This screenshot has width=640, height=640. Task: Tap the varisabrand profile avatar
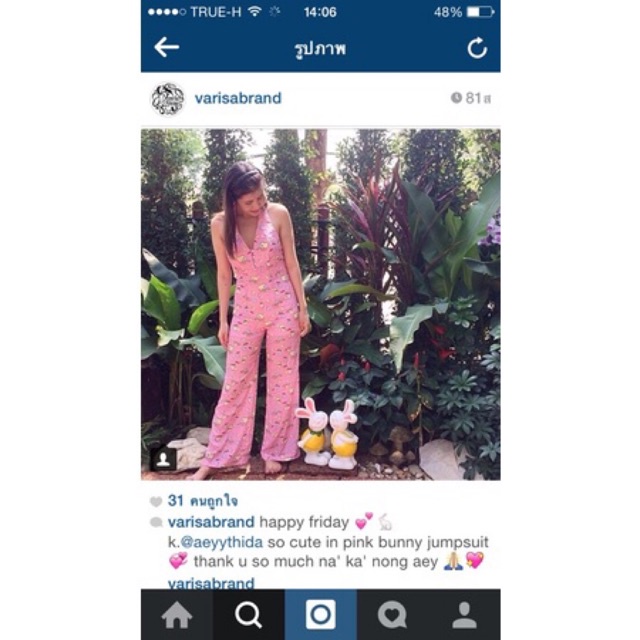coord(168,99)
